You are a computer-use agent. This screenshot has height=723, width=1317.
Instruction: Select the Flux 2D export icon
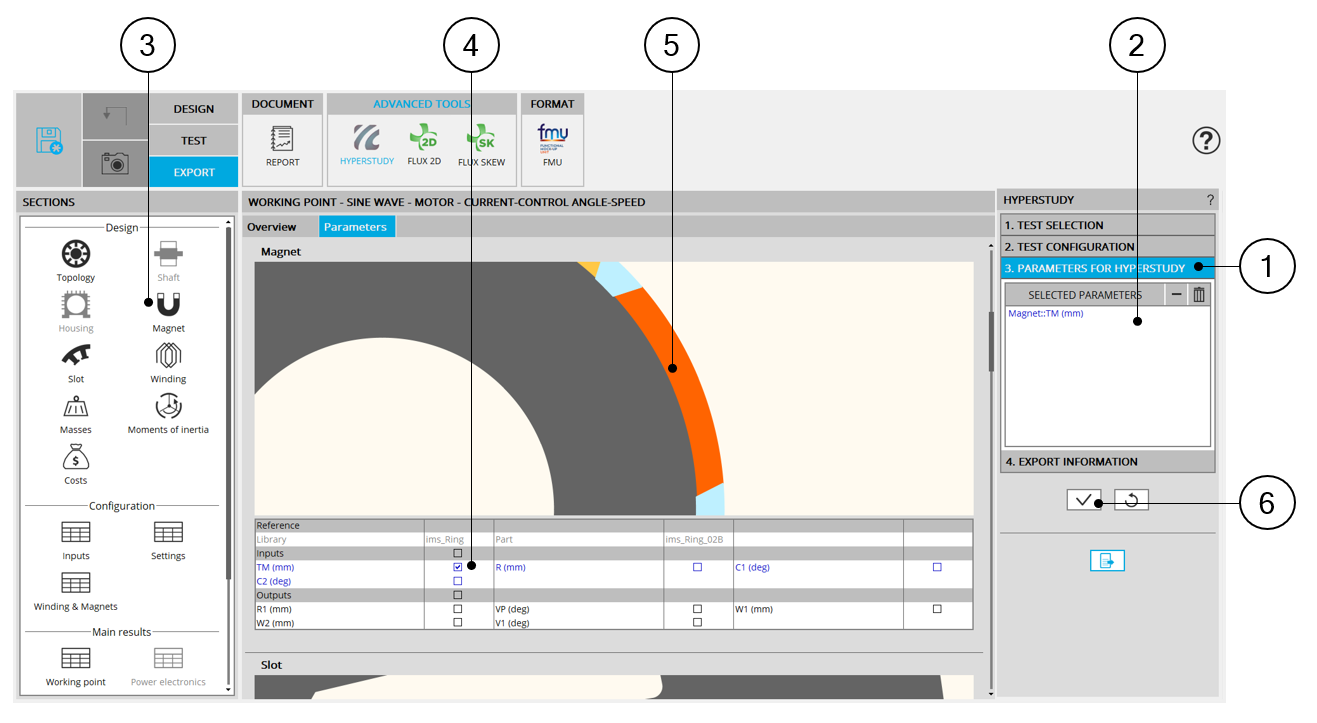tap(424, 143)
